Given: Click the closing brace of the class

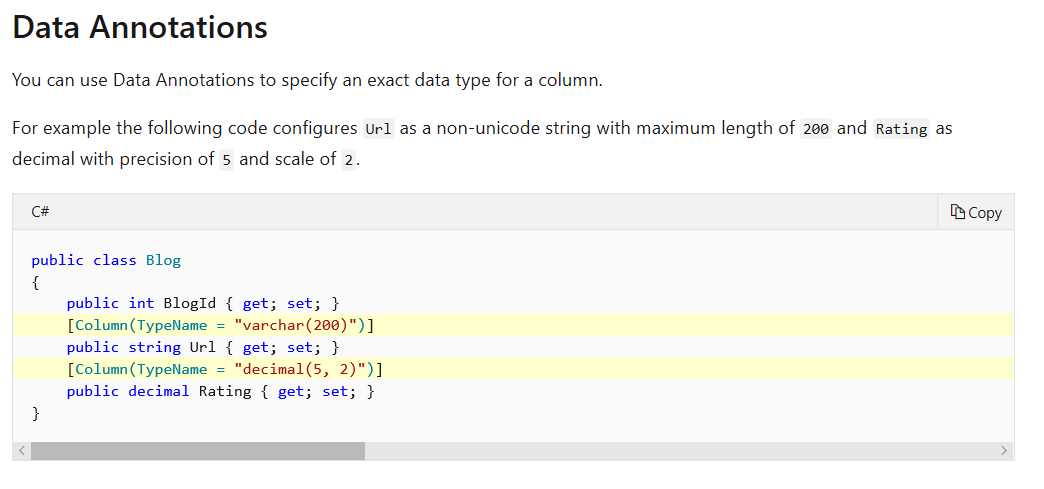Looking at the screenshot, I should pyautogui.click(x=36, y=414).
